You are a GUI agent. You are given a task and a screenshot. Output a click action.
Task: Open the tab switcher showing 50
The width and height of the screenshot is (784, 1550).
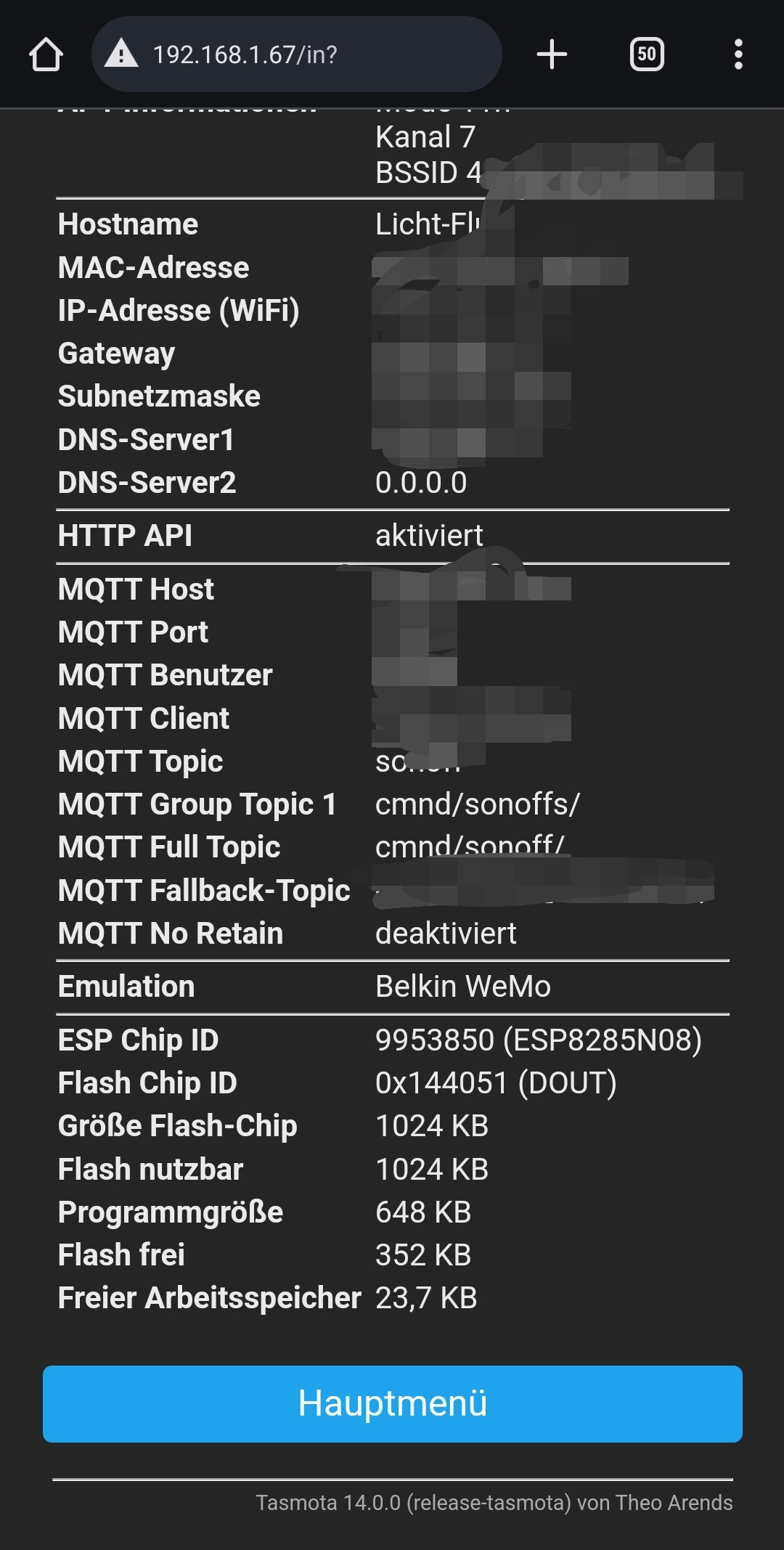click(x=647, y=54)
